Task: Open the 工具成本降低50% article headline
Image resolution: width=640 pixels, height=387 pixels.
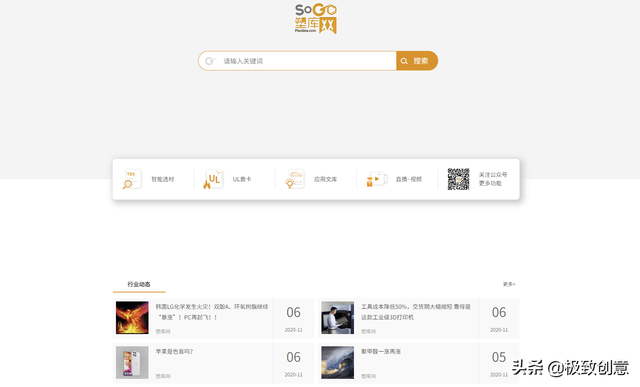Action: pyautogui.click(x=416, y=311)
